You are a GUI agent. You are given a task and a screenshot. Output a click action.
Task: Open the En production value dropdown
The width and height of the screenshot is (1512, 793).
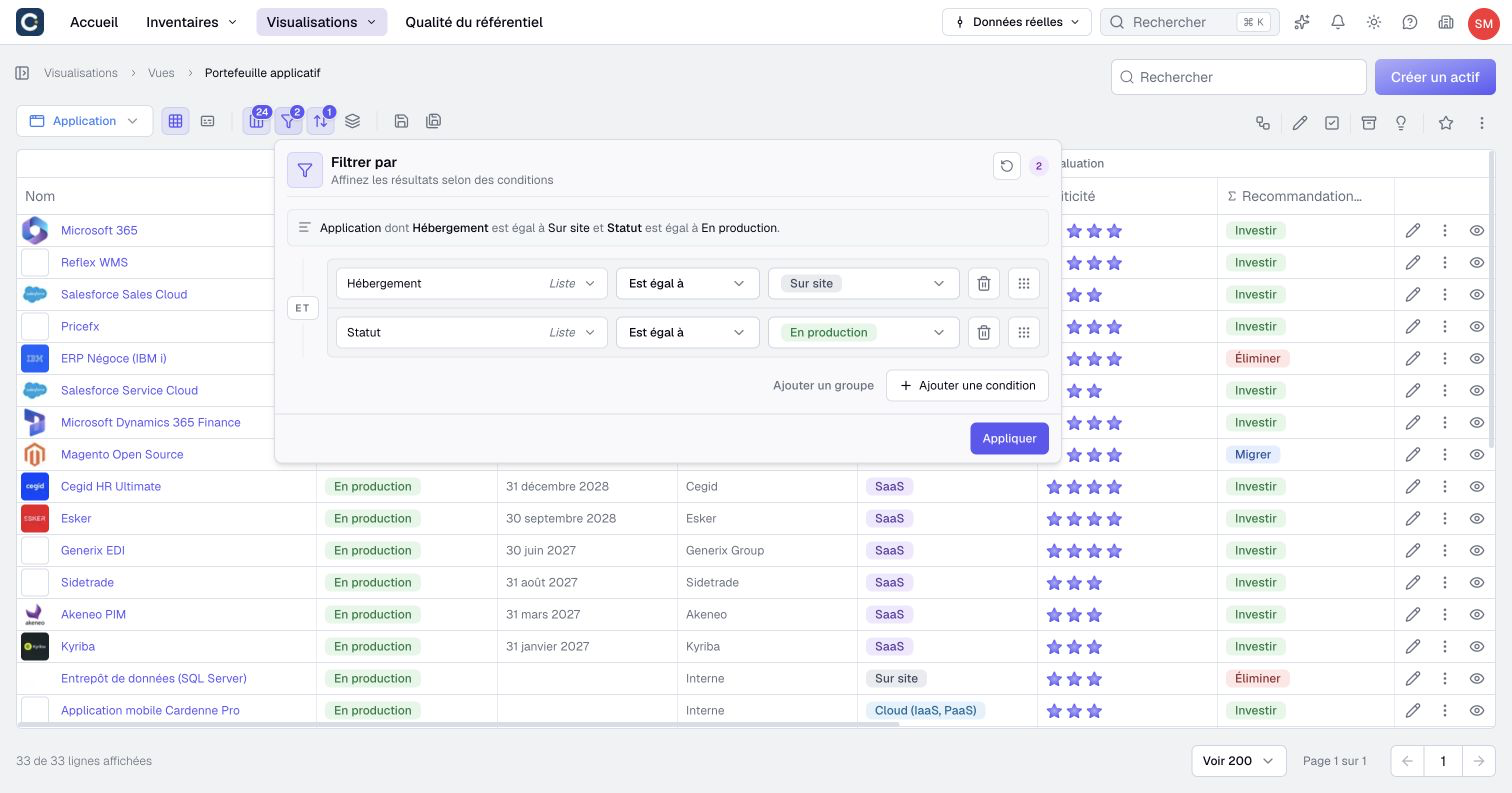(x=864, y=332)
